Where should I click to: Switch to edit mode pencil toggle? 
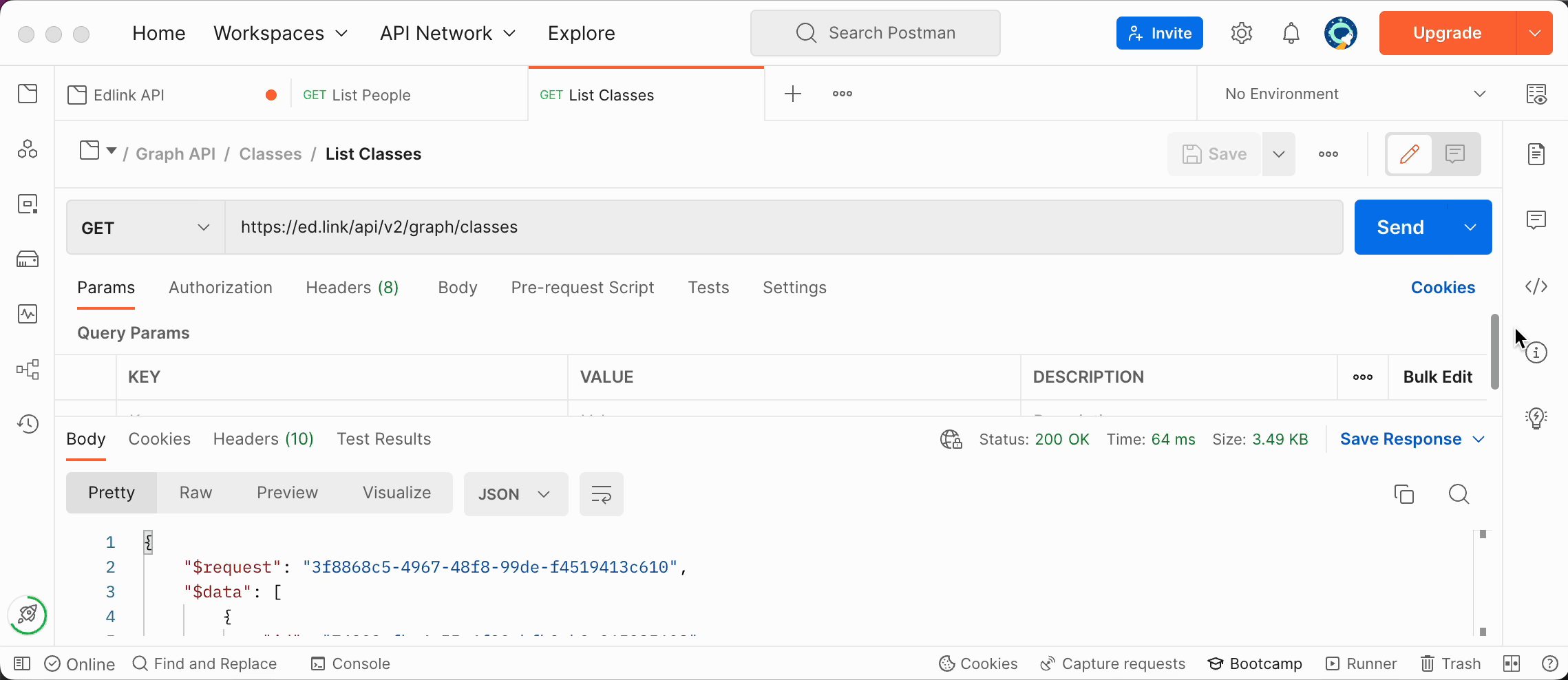[1410, 153]
